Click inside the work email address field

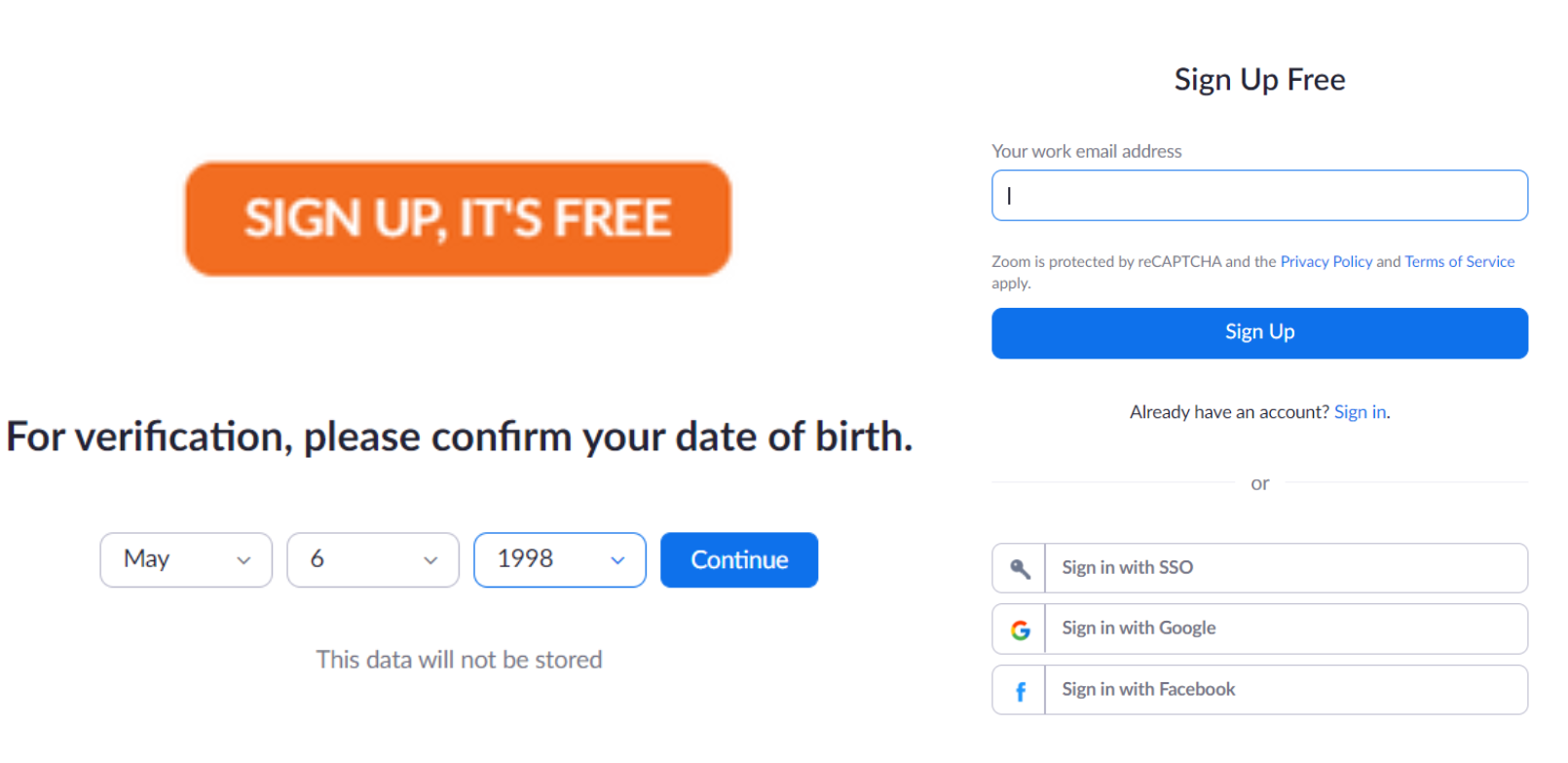click(1259, 195)
